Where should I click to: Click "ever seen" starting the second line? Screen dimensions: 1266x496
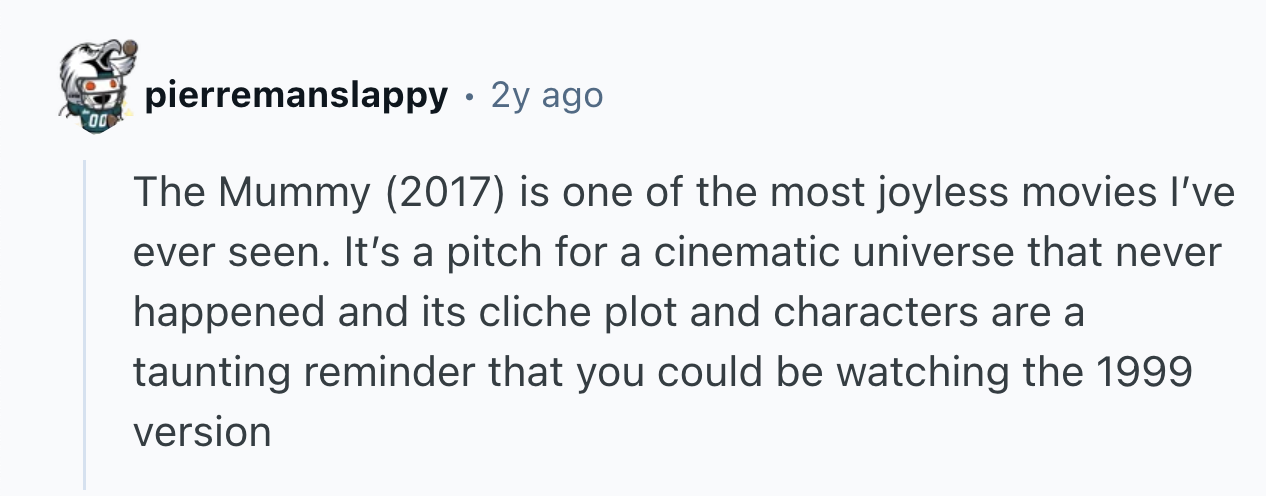224,254
